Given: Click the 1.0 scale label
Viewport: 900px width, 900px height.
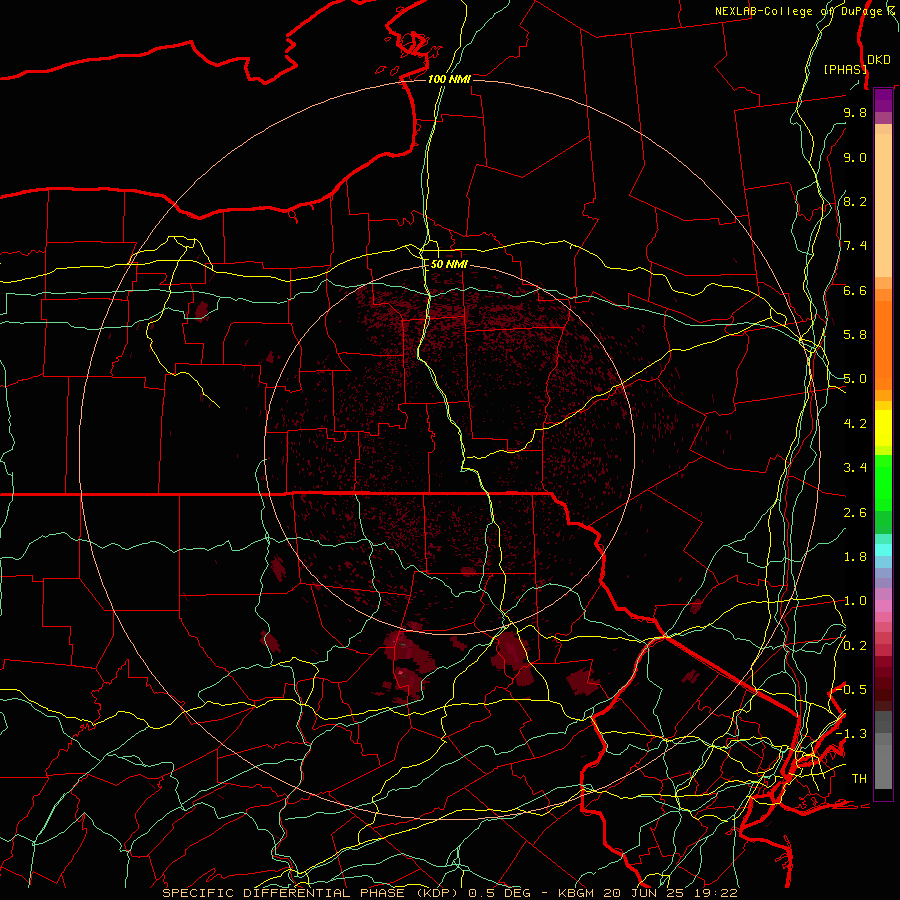Looking at the screenshot, I should click(x=855, y=601).
